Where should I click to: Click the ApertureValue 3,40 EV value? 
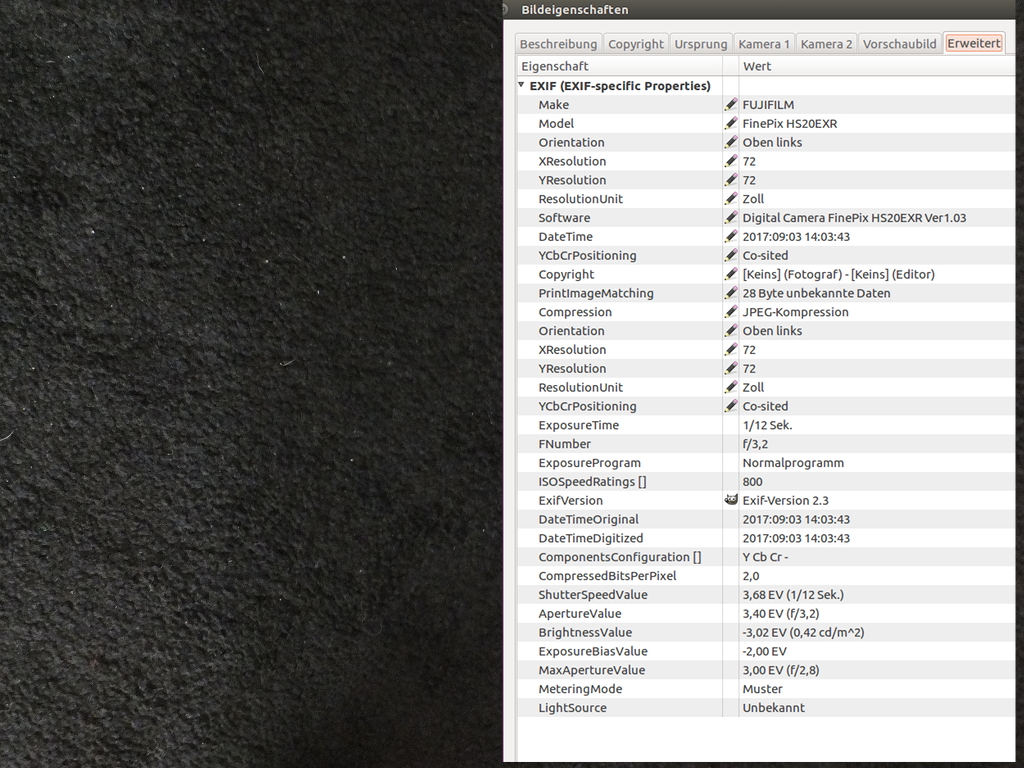[780, 613]
